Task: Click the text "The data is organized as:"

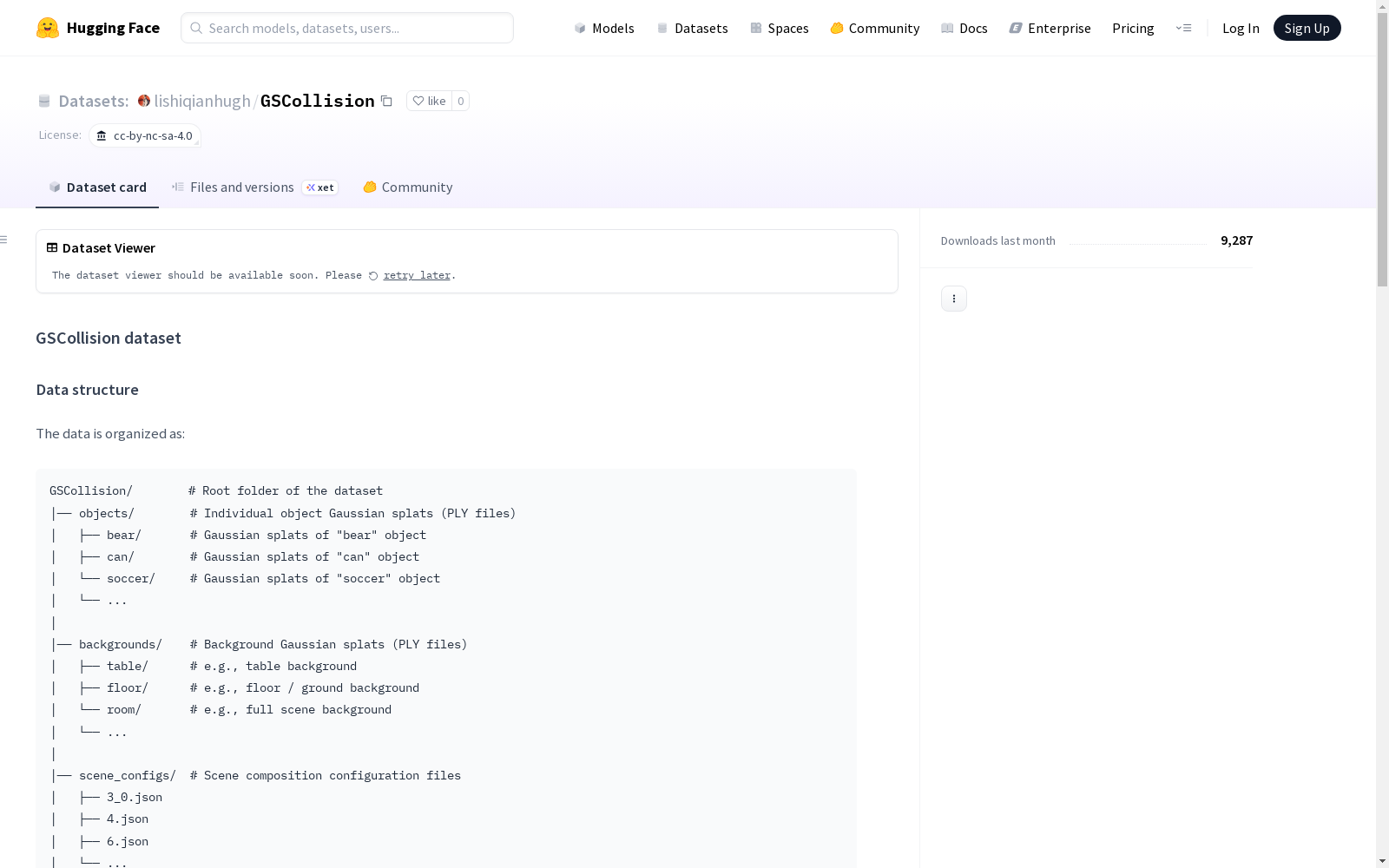Action: point(110,433)
